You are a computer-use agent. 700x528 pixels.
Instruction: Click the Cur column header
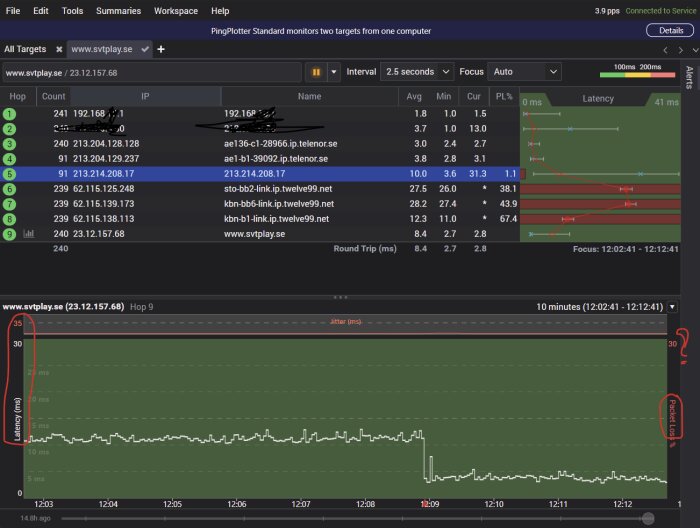[474, 96]
